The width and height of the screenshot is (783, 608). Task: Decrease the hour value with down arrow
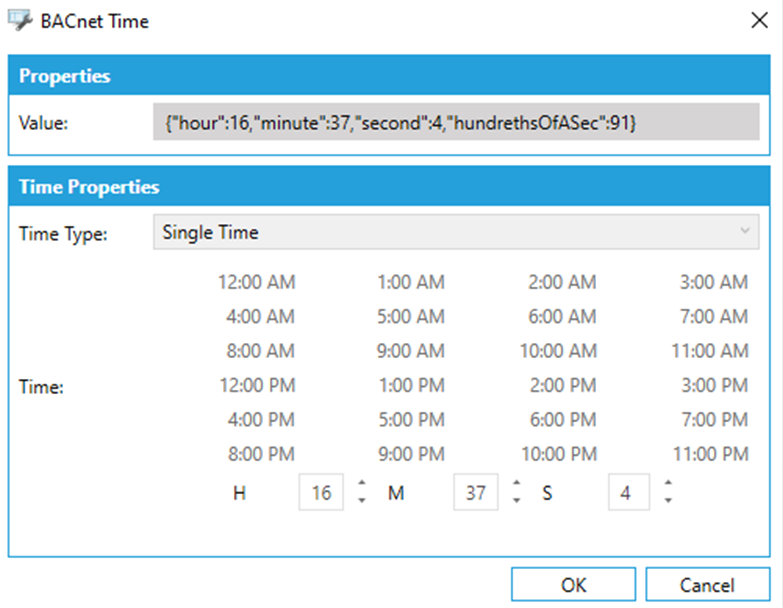[362, 500]
